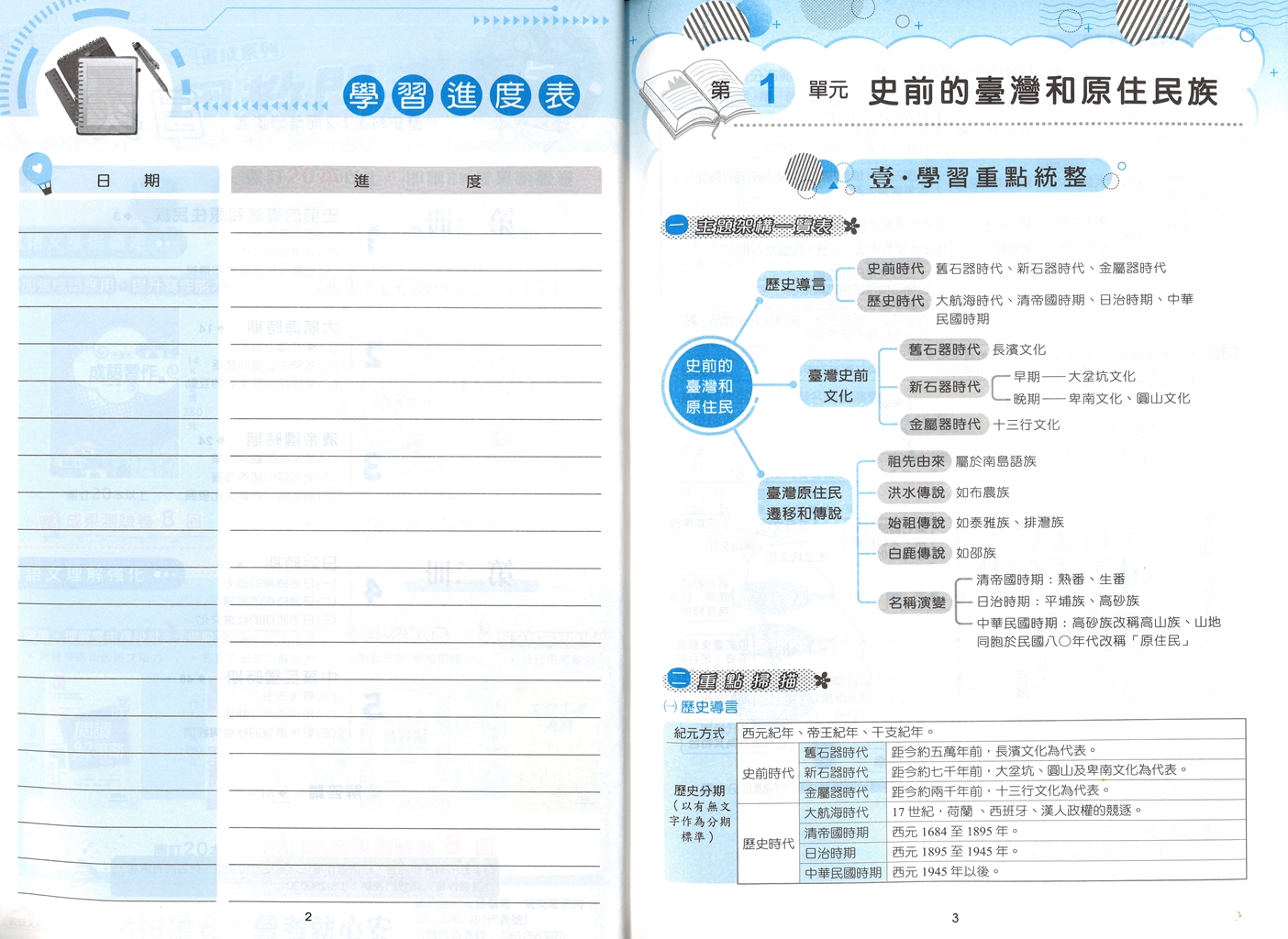Click the 進度 column header
This screenshot has width=1288, height=939.
coord(417,182)
